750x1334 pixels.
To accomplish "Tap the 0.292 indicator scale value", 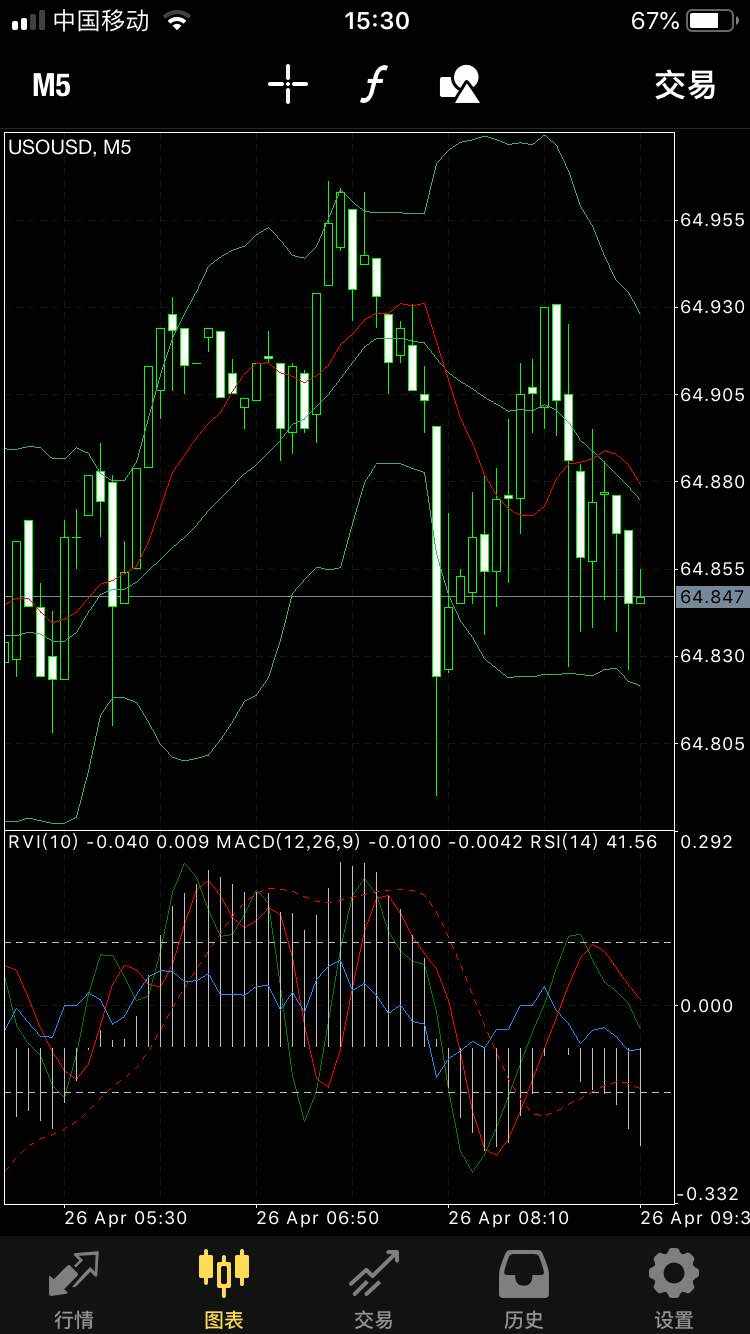I will pos(706,842).
